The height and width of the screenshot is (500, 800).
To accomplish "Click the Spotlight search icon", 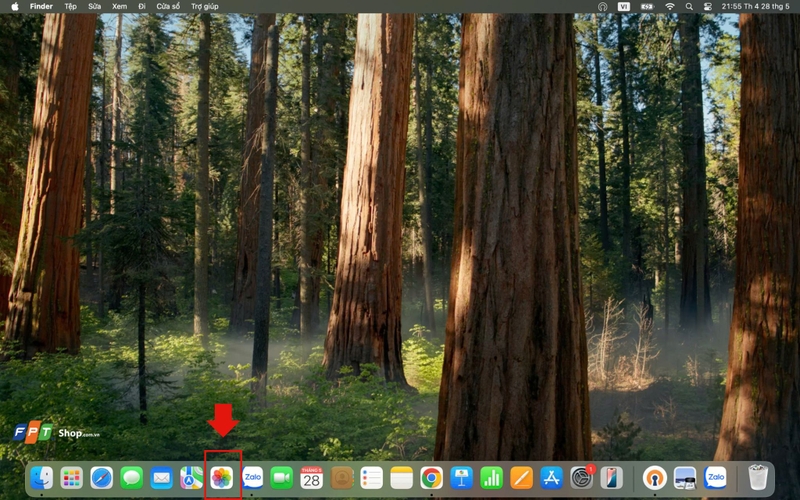I will tap(689, 6).
